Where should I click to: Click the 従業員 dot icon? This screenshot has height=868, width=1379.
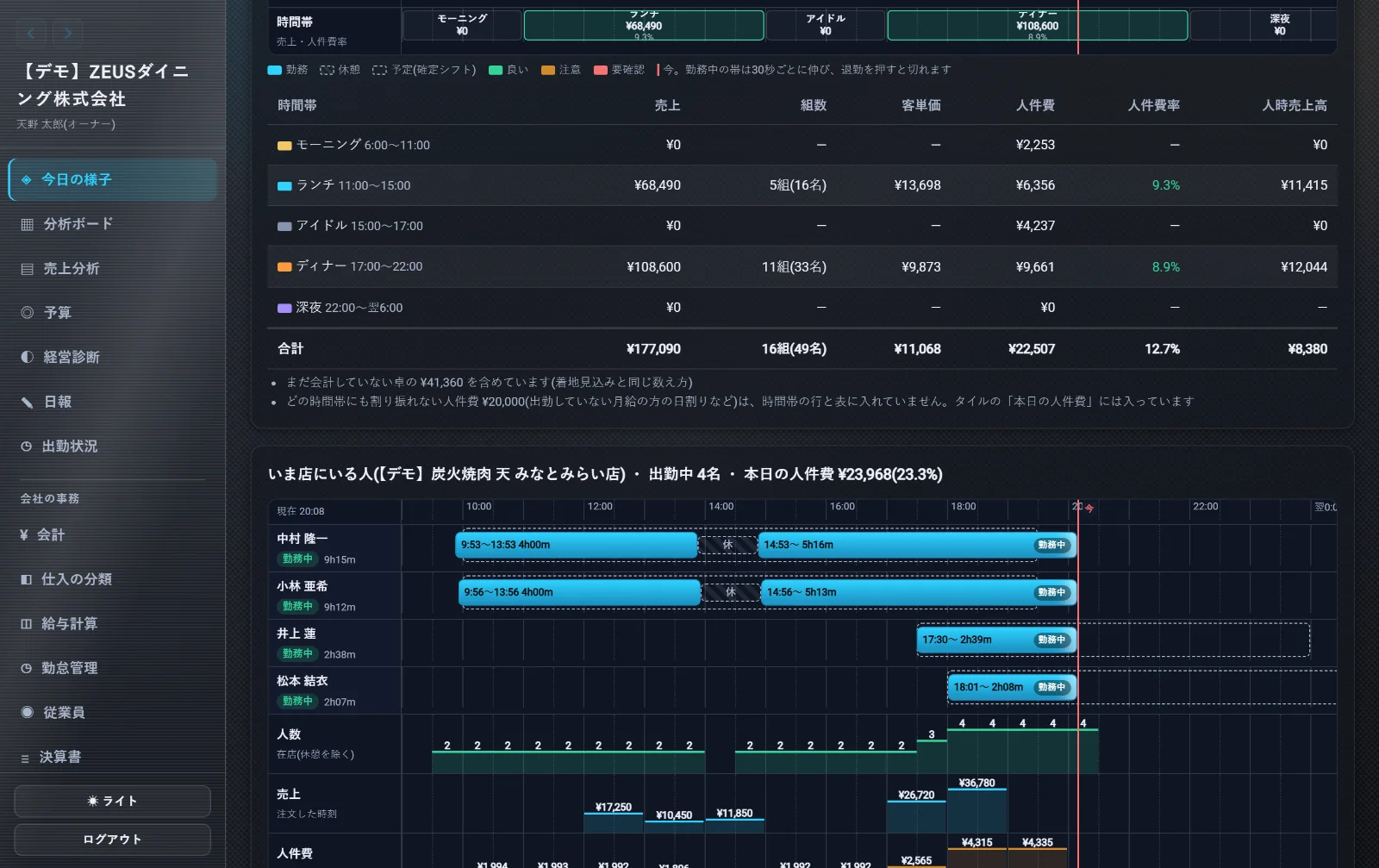pyautogui.click(x=27, y=713)
